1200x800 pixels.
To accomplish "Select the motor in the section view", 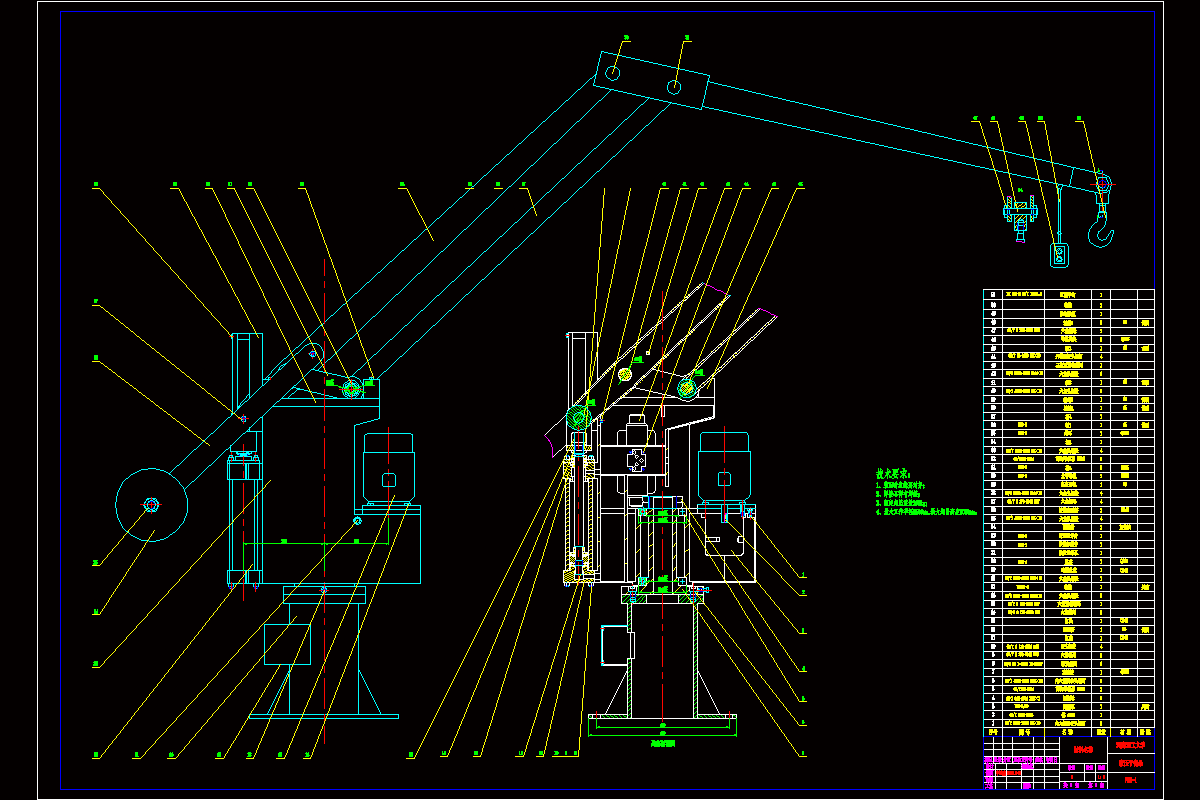I will [724, 467].
